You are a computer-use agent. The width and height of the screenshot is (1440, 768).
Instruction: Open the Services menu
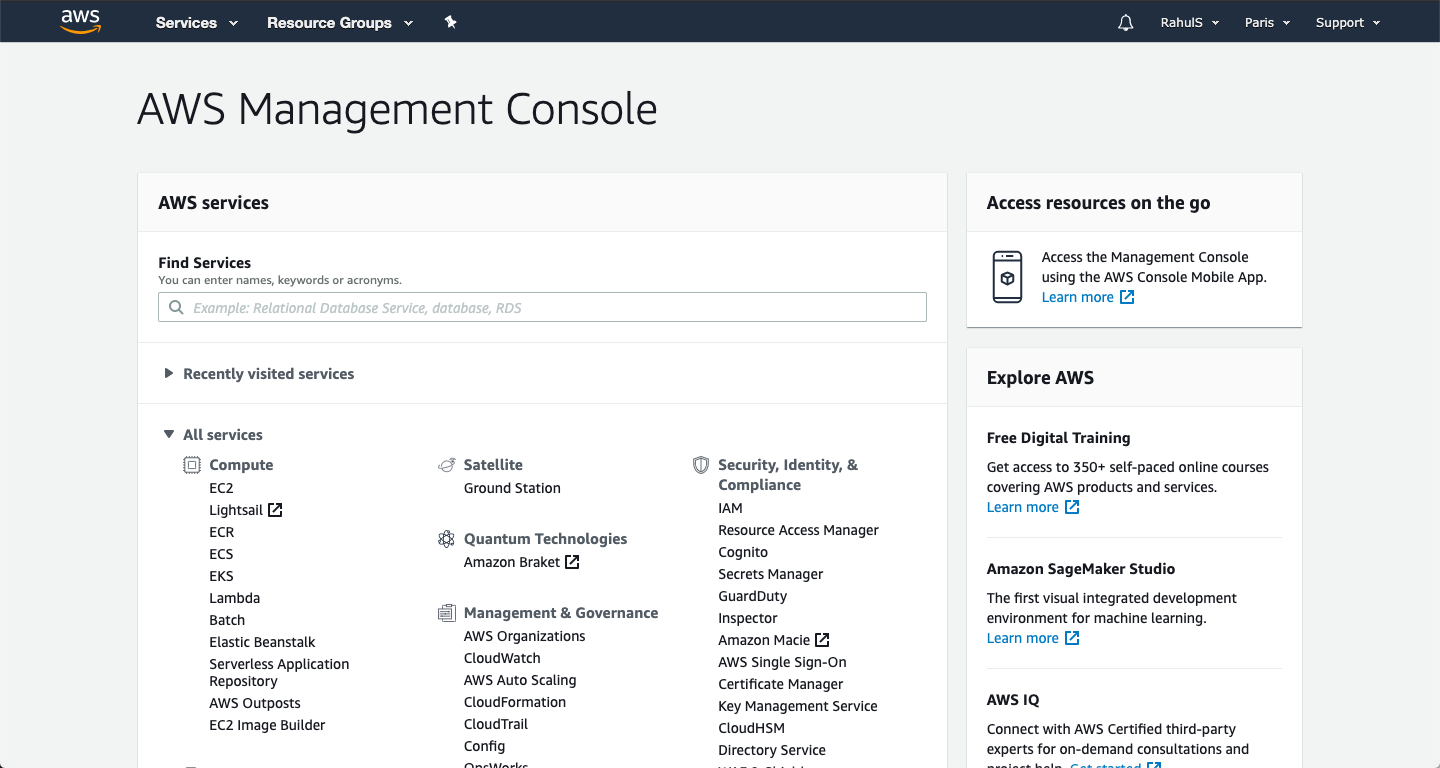pyautogui.click(x=196, y=23)
